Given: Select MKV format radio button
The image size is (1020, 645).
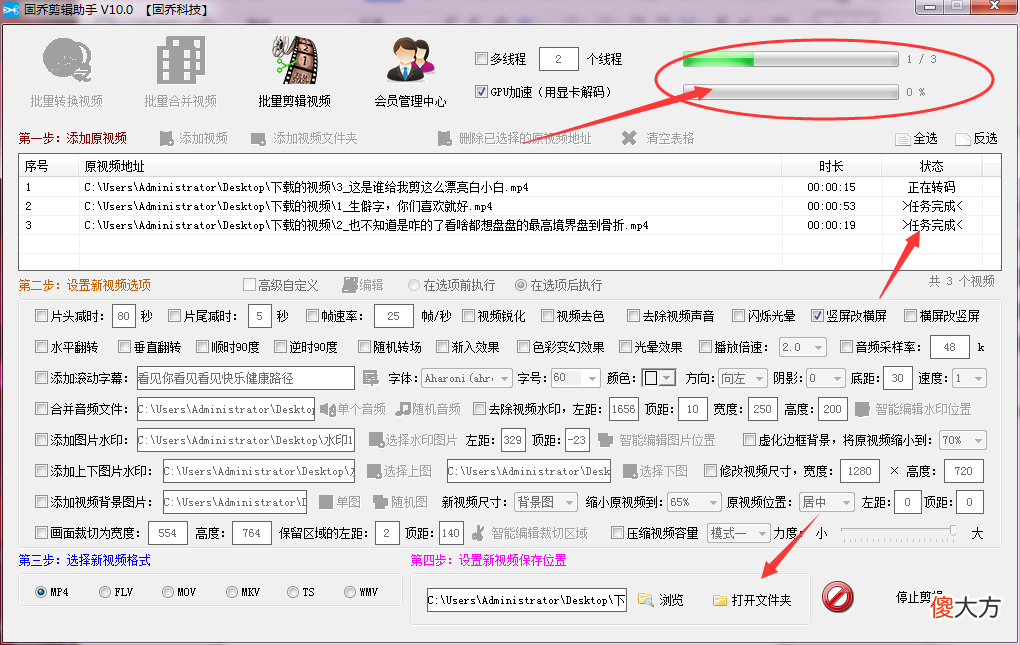Looking at the screenshot, I should coord(232,592).
